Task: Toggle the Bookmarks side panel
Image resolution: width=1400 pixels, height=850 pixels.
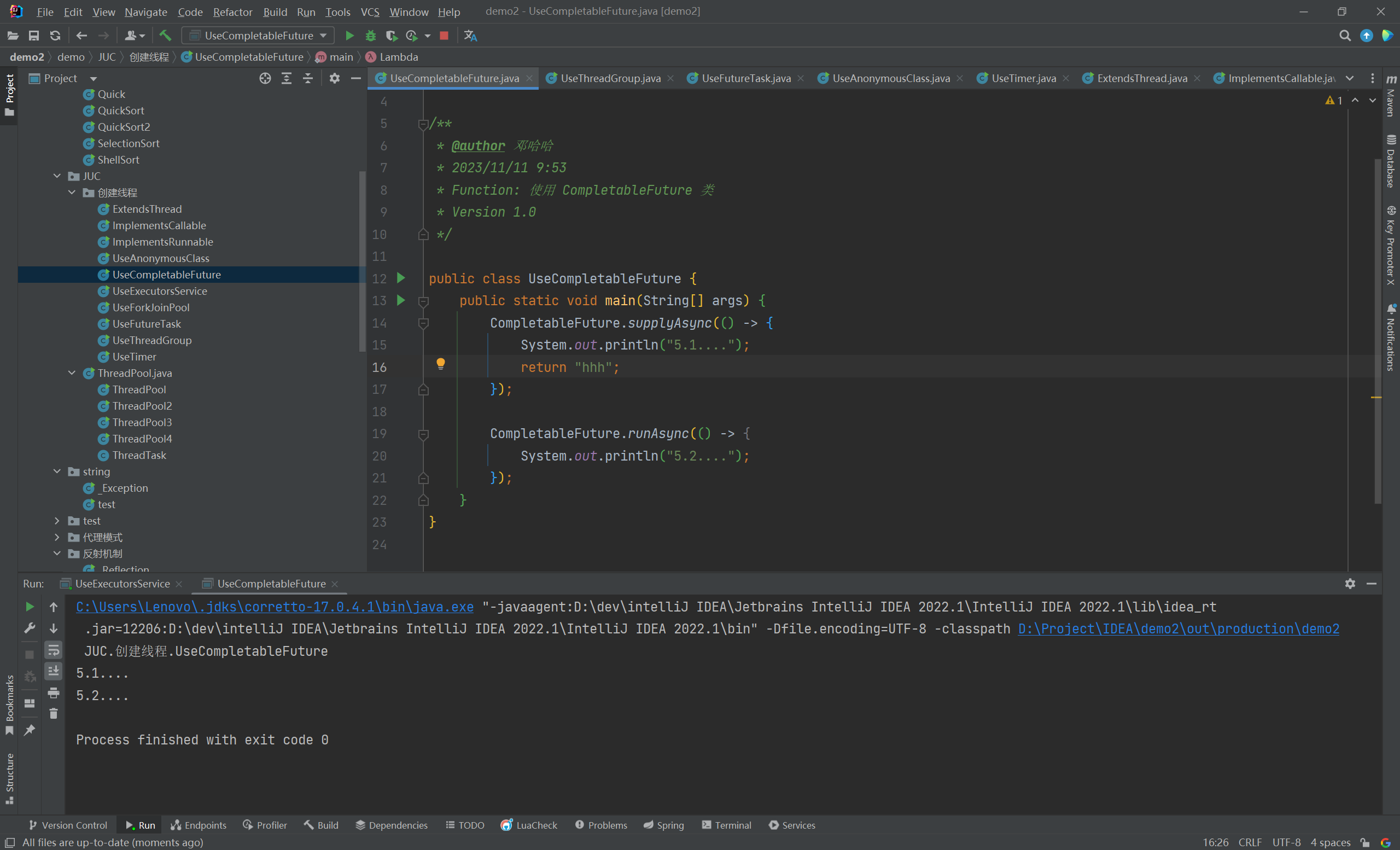Action: (x=9, y=705)
